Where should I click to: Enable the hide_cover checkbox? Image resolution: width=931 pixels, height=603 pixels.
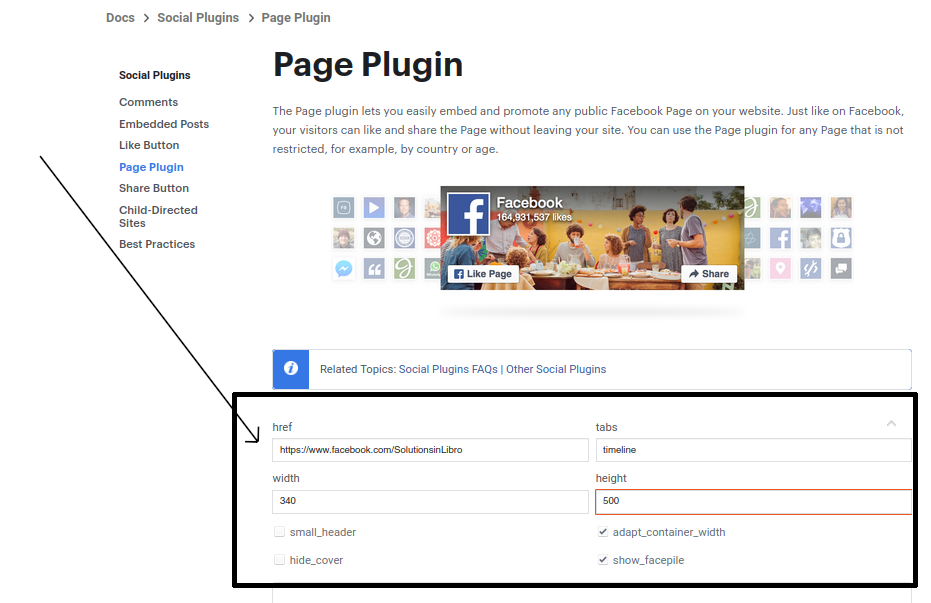(x=279, y=560)
